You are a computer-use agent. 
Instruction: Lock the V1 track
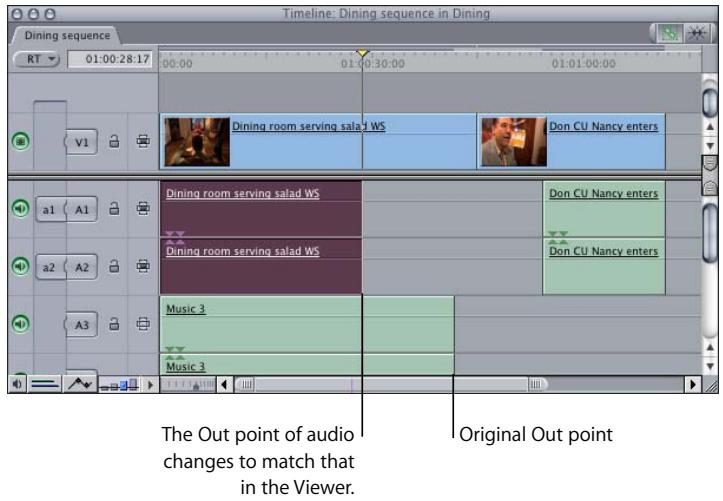tap(114, 141)
